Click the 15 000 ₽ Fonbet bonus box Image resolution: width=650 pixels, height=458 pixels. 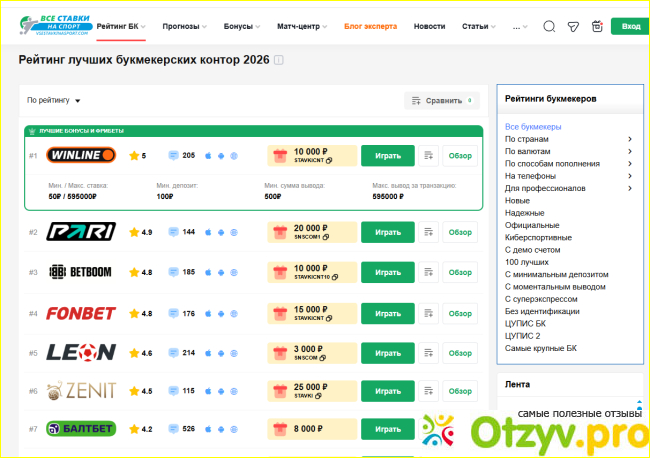(x=312, y=313)
